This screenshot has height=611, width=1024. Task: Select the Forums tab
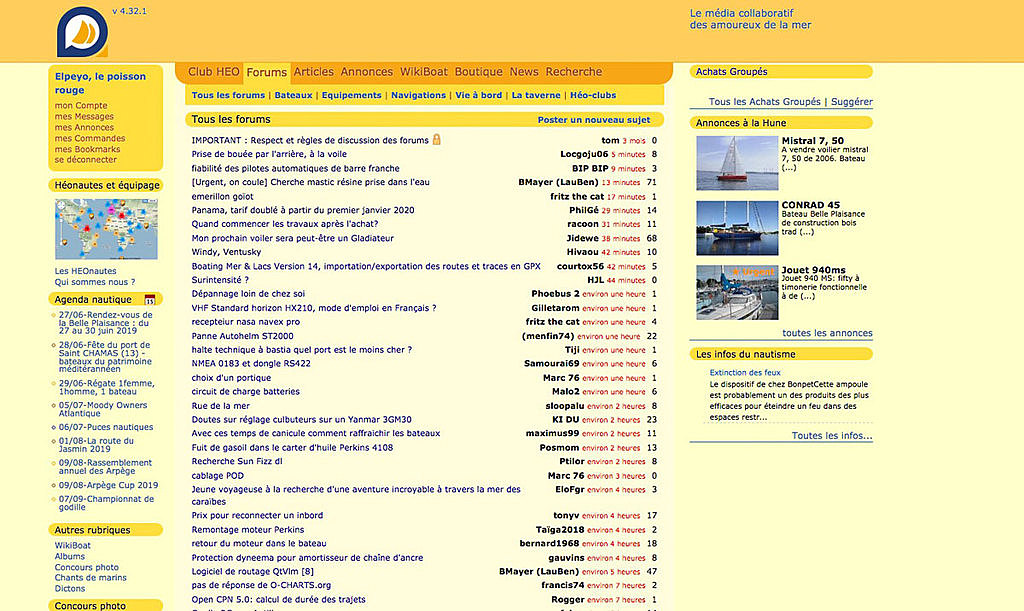[x=266, y=72]
